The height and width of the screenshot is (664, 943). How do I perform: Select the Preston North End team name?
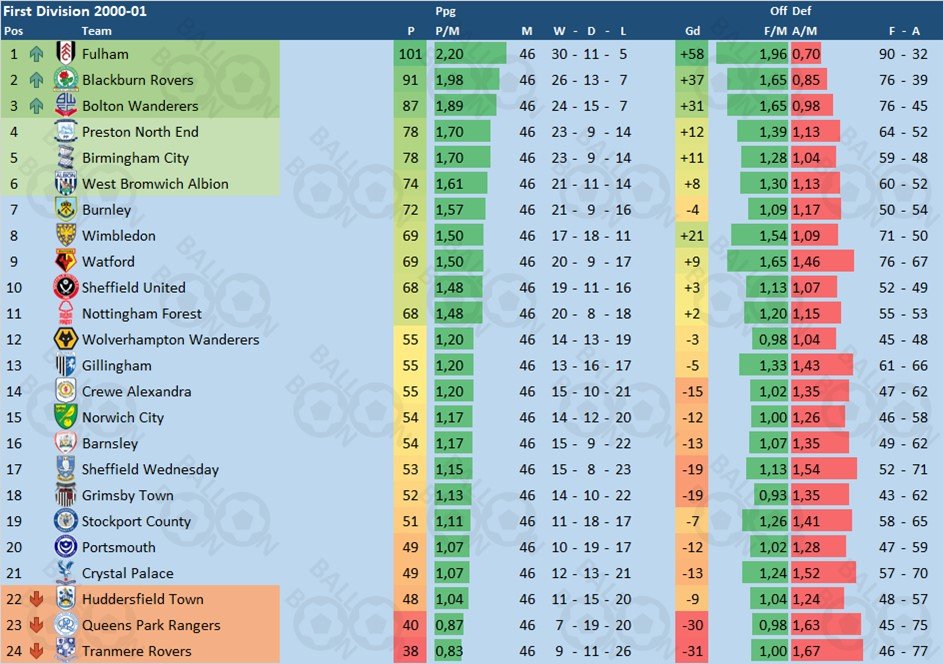(x=140, y=132)
